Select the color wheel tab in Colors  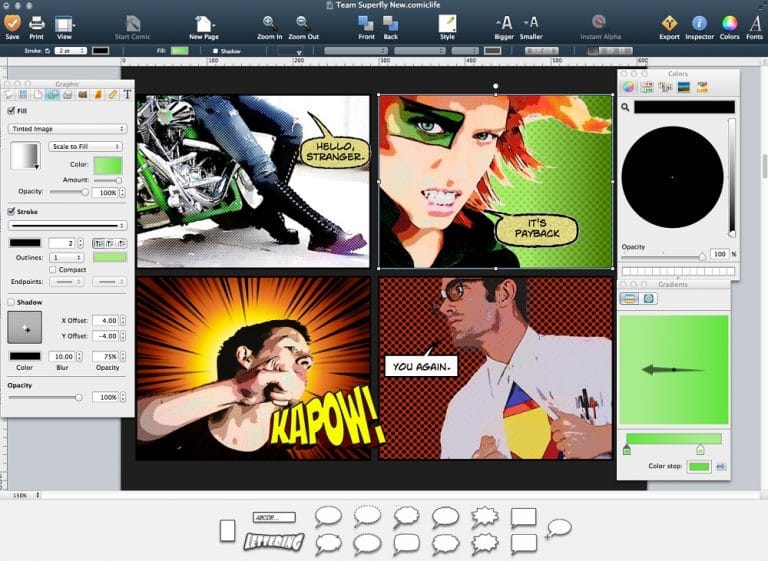click(x=629, y=87)
